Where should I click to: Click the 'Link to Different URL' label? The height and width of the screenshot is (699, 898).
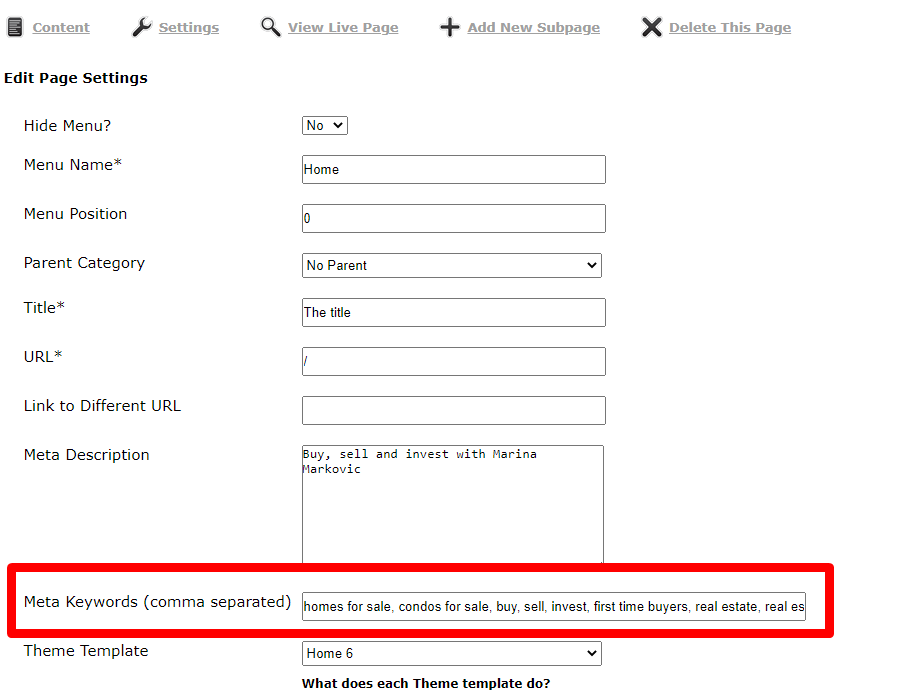(102, 406)
